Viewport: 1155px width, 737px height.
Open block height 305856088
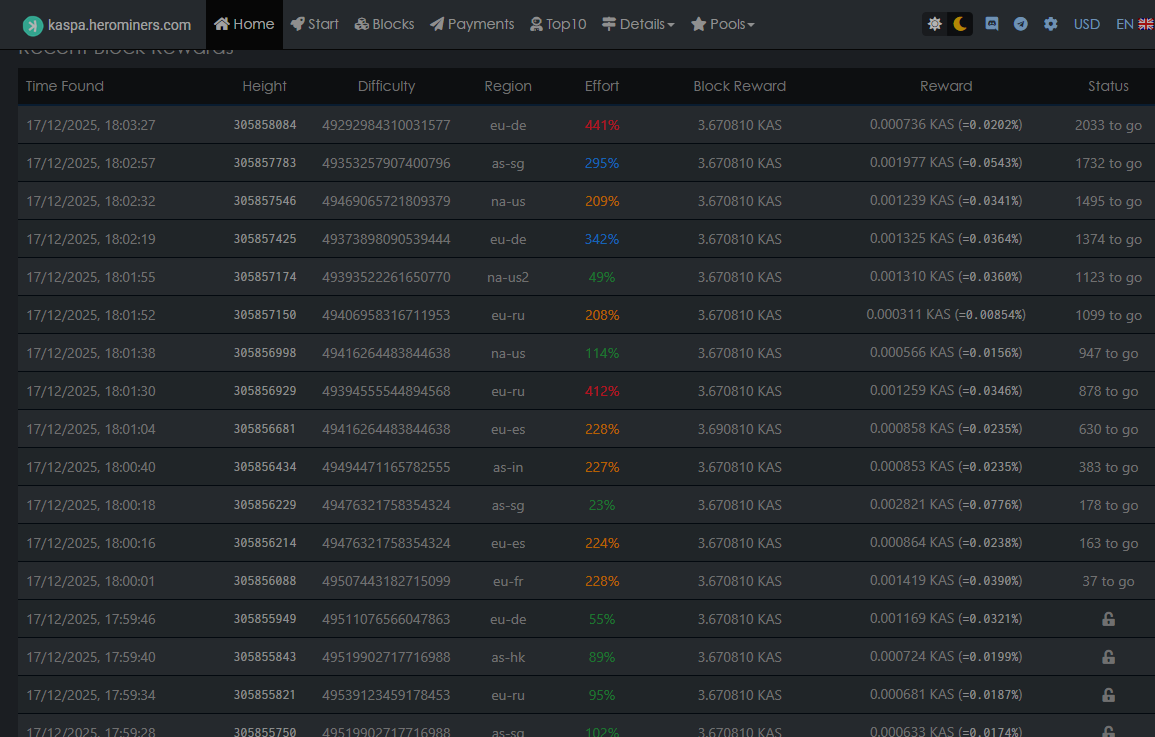coord(264,581)
